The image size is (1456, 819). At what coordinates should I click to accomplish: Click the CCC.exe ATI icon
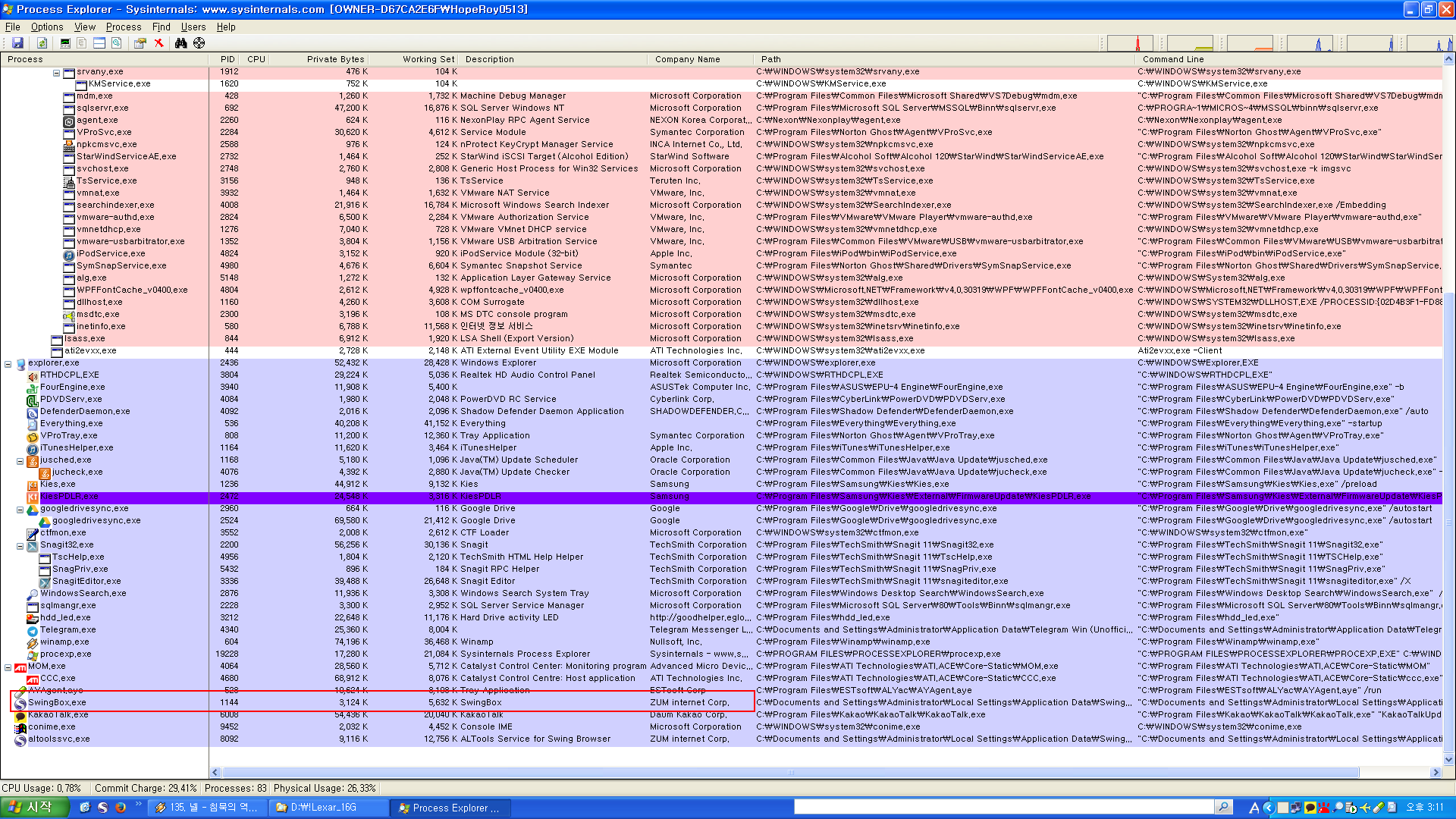click(x=33, y=679)
